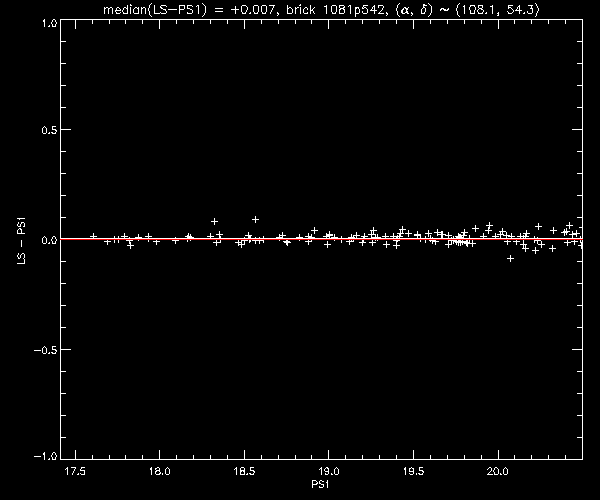The height and width of the screenshot is (500, 600).
Task: Click the x-axis tick label 18.5
Action: click(x=244, y=471)
